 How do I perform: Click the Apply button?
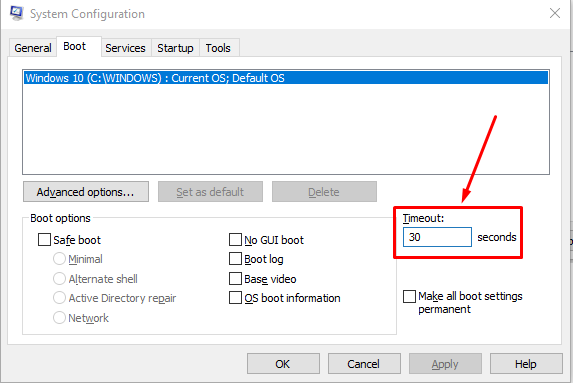click(445, 364)
